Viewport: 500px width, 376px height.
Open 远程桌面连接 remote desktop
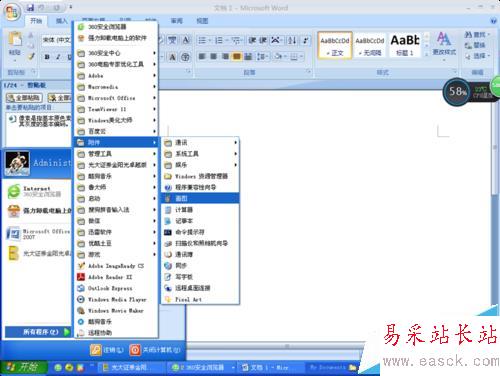coord(200,288)
